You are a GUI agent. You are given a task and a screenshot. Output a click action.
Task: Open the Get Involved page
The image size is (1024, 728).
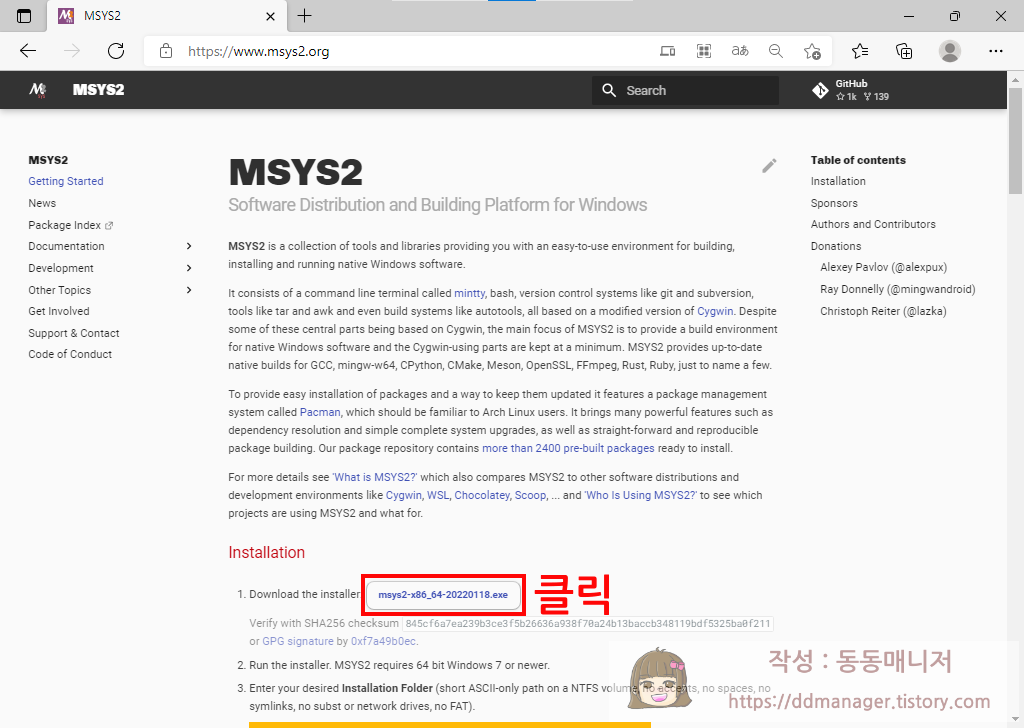(59, 311)
